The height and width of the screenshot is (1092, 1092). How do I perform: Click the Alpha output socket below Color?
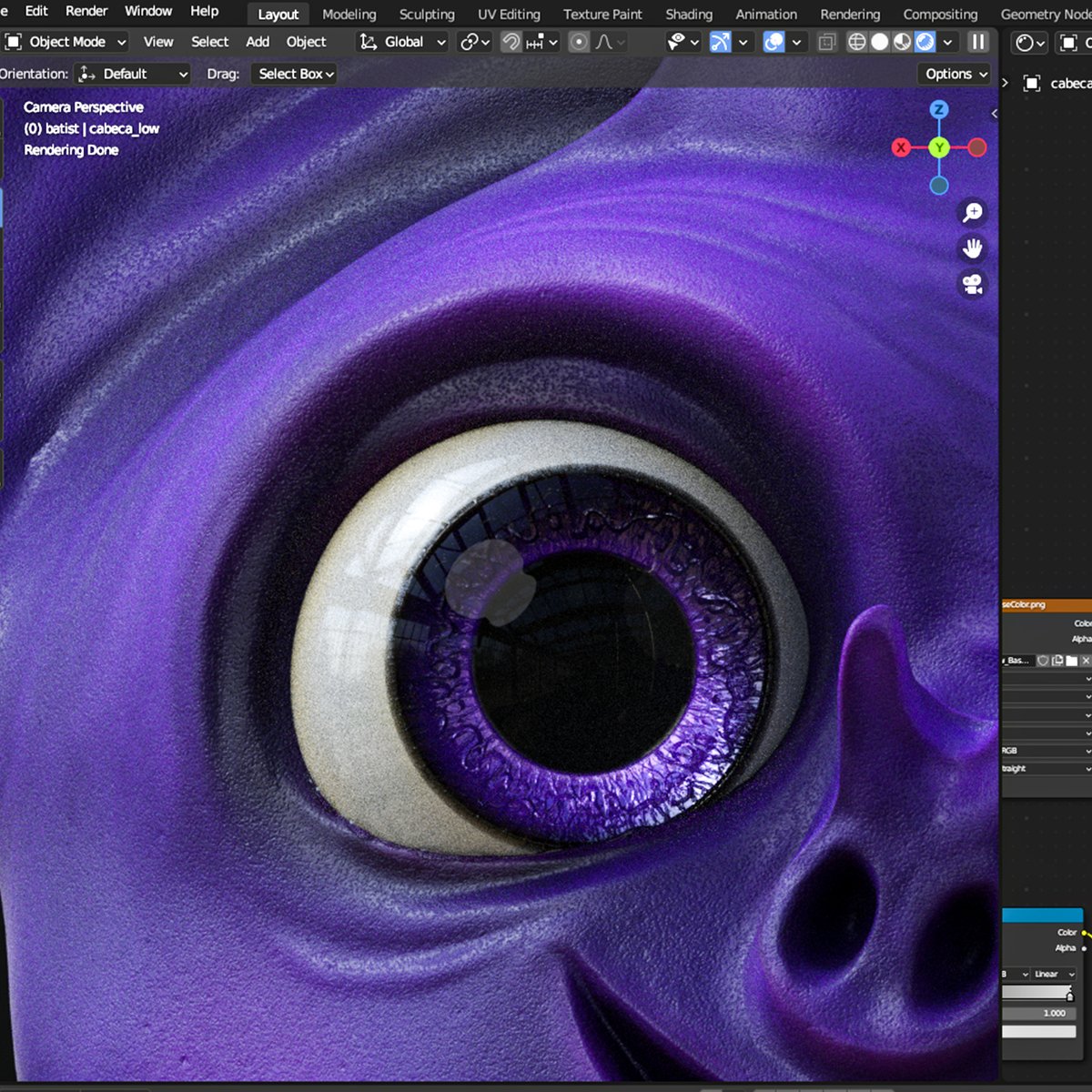tap(1084, 948)
